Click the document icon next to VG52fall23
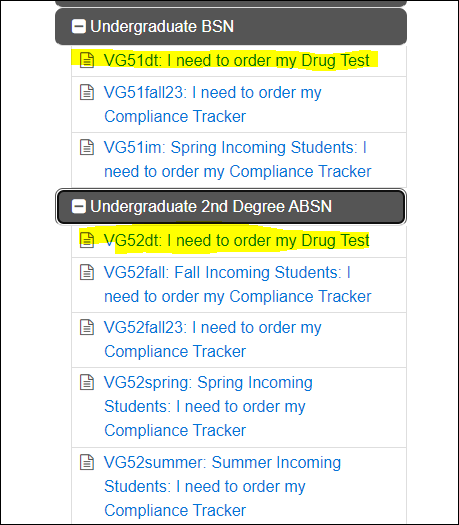The height and width of the screenshot is (525, 459). pos(87,327)
